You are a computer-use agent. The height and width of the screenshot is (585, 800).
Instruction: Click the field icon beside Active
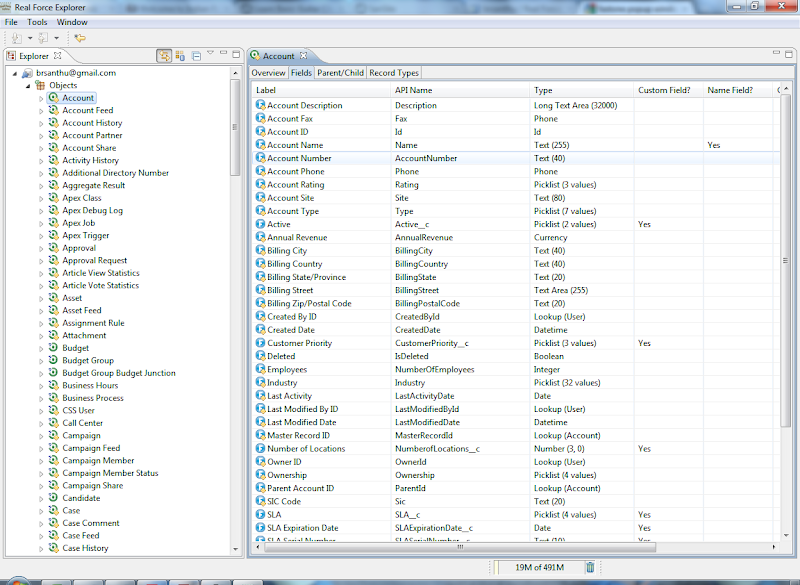point(260,224)
